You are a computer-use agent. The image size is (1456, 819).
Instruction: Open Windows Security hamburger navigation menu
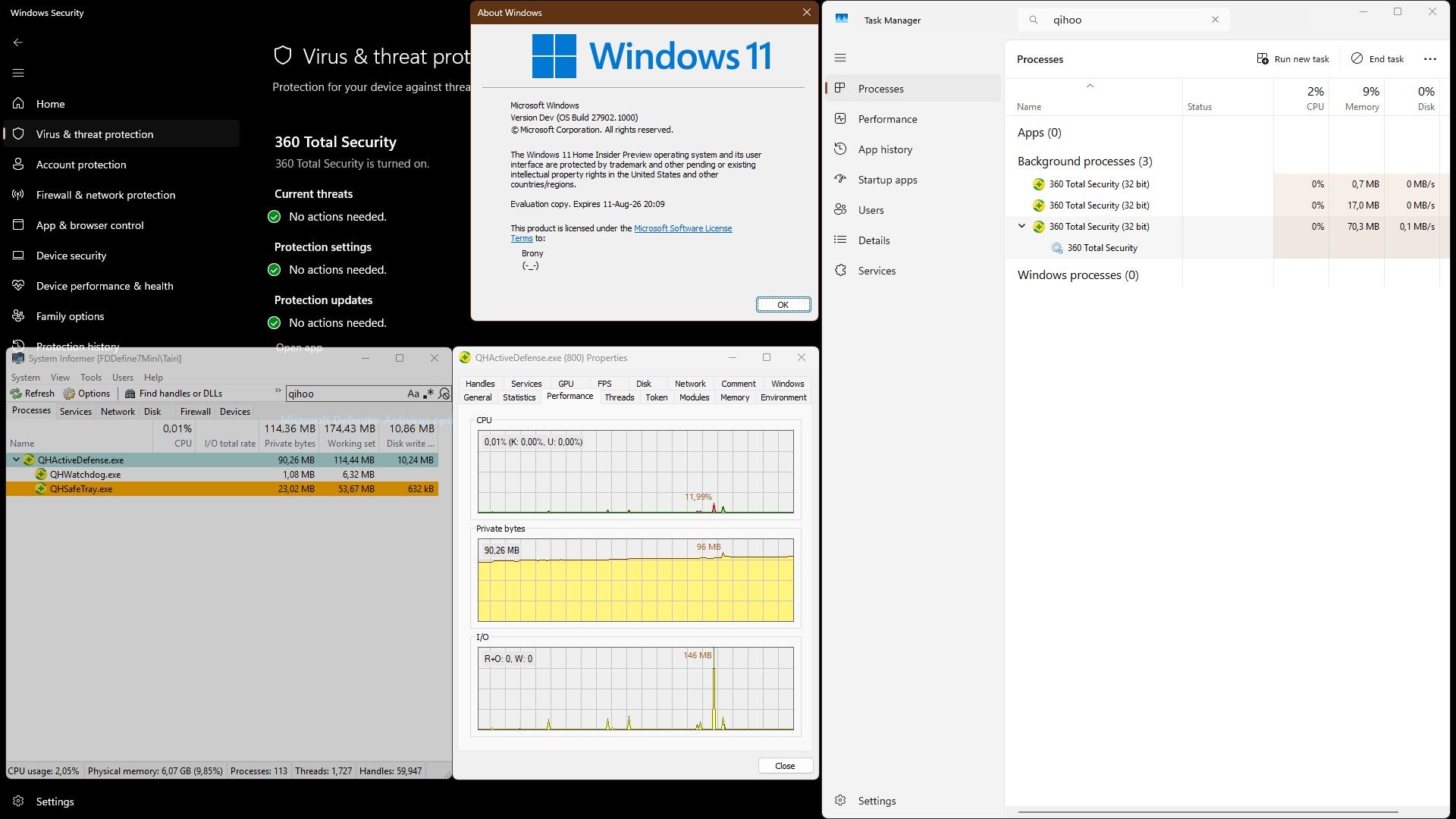point(18,73)
